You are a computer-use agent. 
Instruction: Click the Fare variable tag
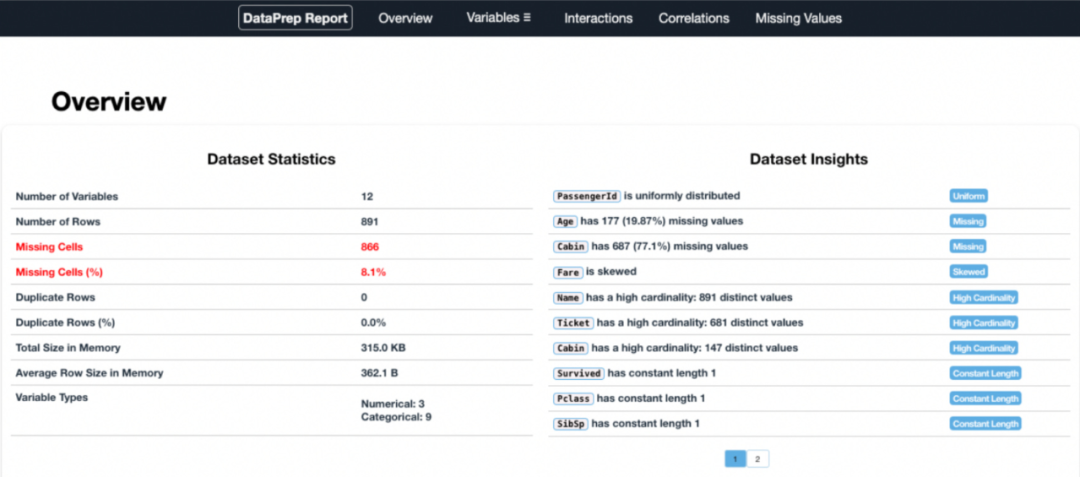(x=568, y=272)
